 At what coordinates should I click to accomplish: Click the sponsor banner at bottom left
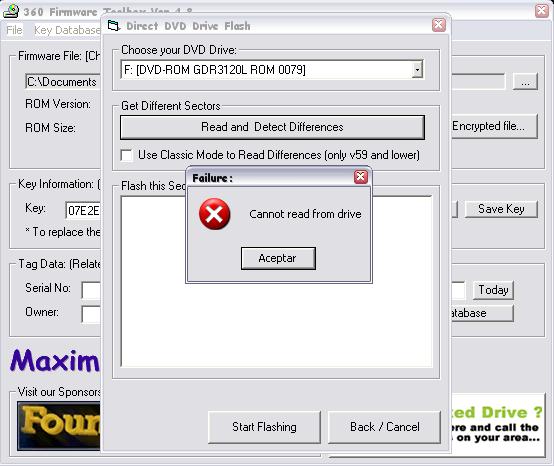point(59,426)
